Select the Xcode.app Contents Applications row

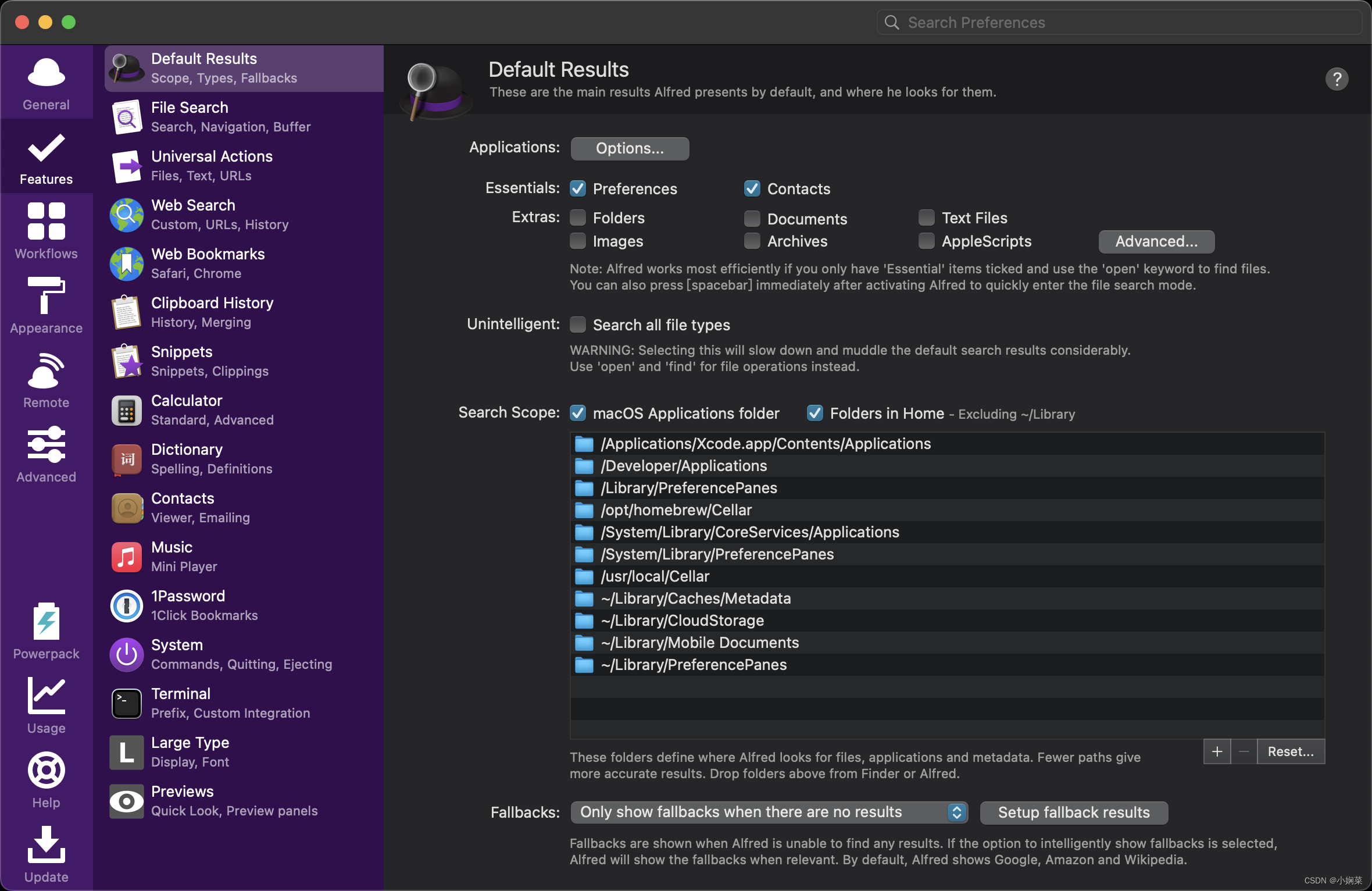[x=948, y=444]
